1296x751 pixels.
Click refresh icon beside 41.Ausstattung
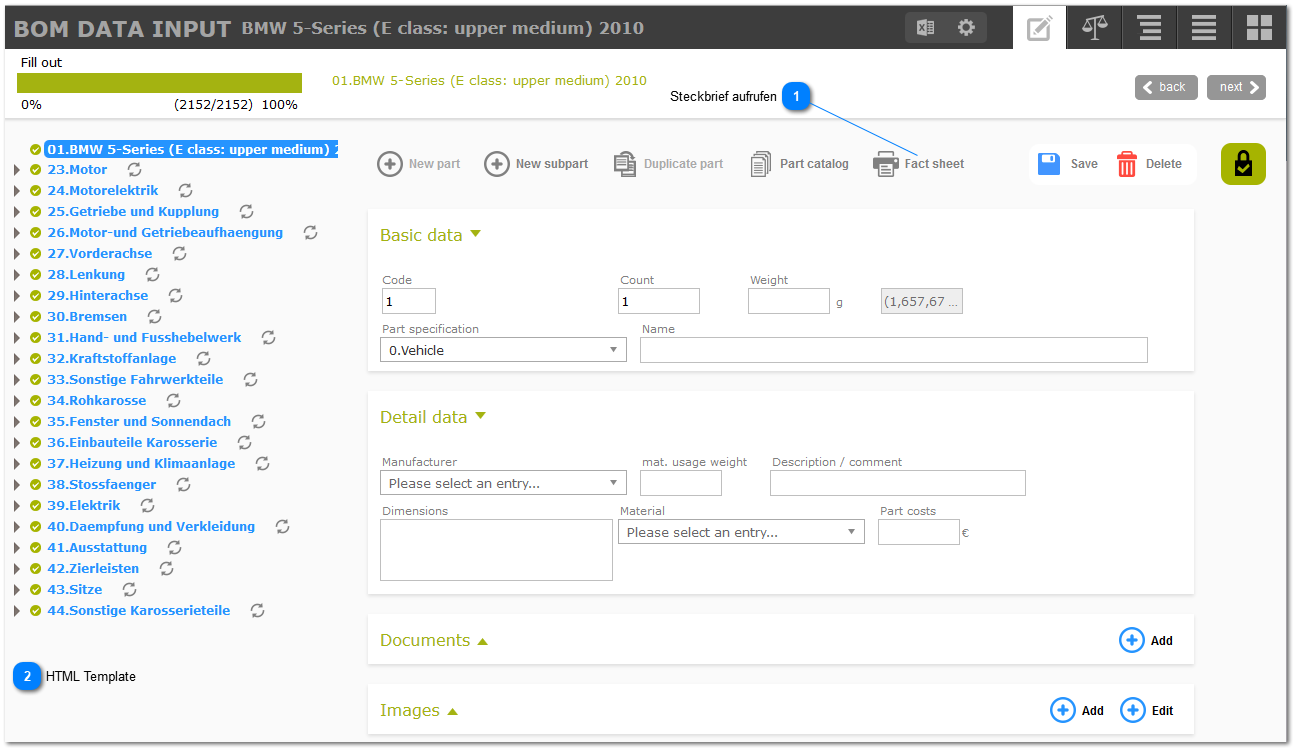coord(175,548)
